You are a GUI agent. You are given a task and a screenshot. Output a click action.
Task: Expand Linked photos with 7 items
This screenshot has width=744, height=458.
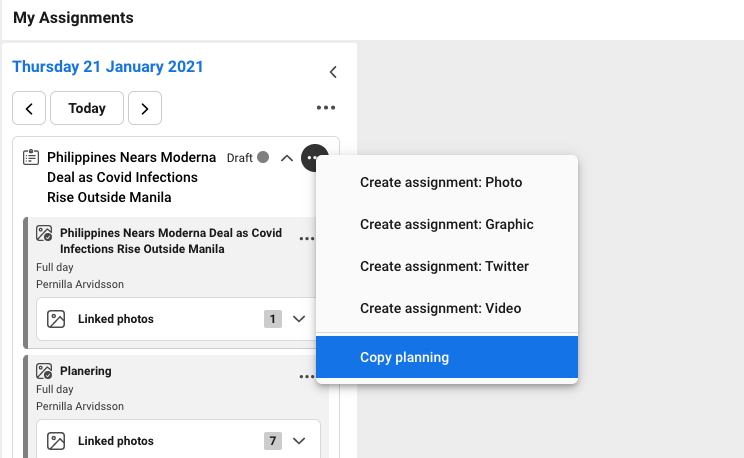[298, 441]
